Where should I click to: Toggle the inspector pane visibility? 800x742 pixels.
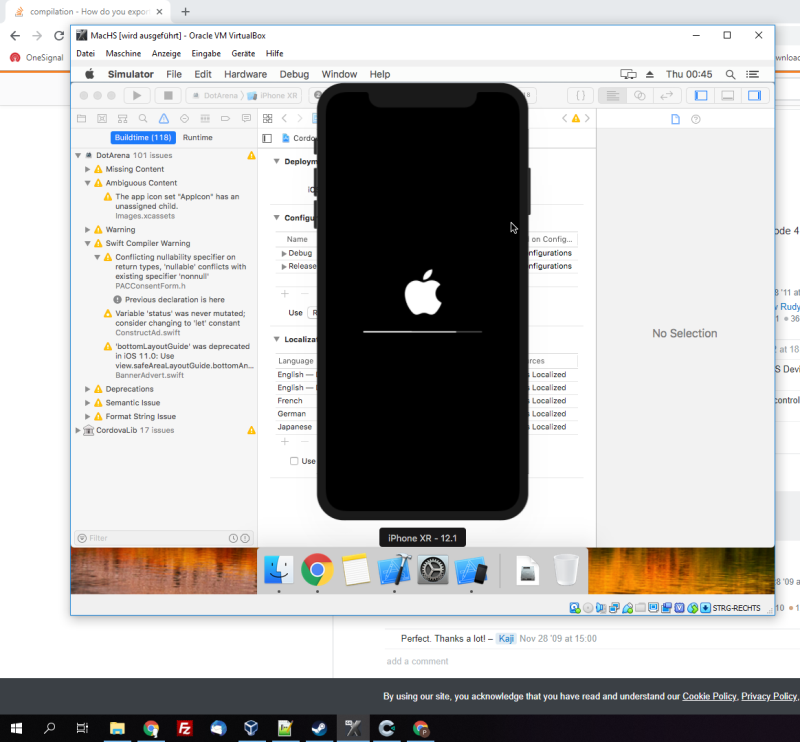pos(755,95)
